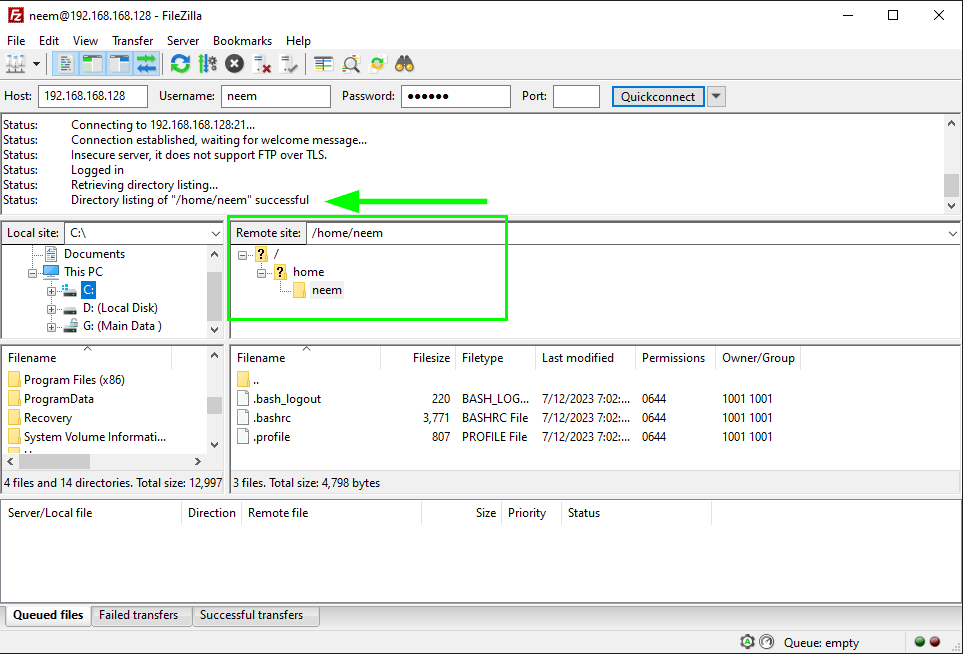Refresh the file and folder lists

(180, 64)
